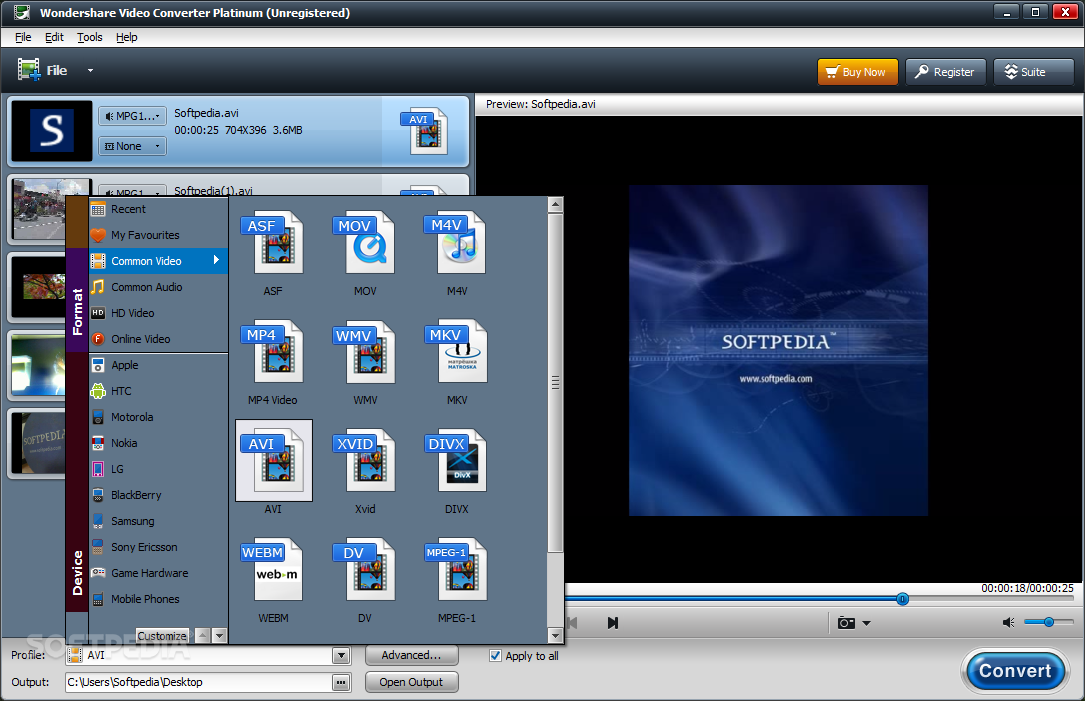This screenshot has height=701, width=1085.
Task: Expand Common Video submenu arrow
Action: point(217,260)
